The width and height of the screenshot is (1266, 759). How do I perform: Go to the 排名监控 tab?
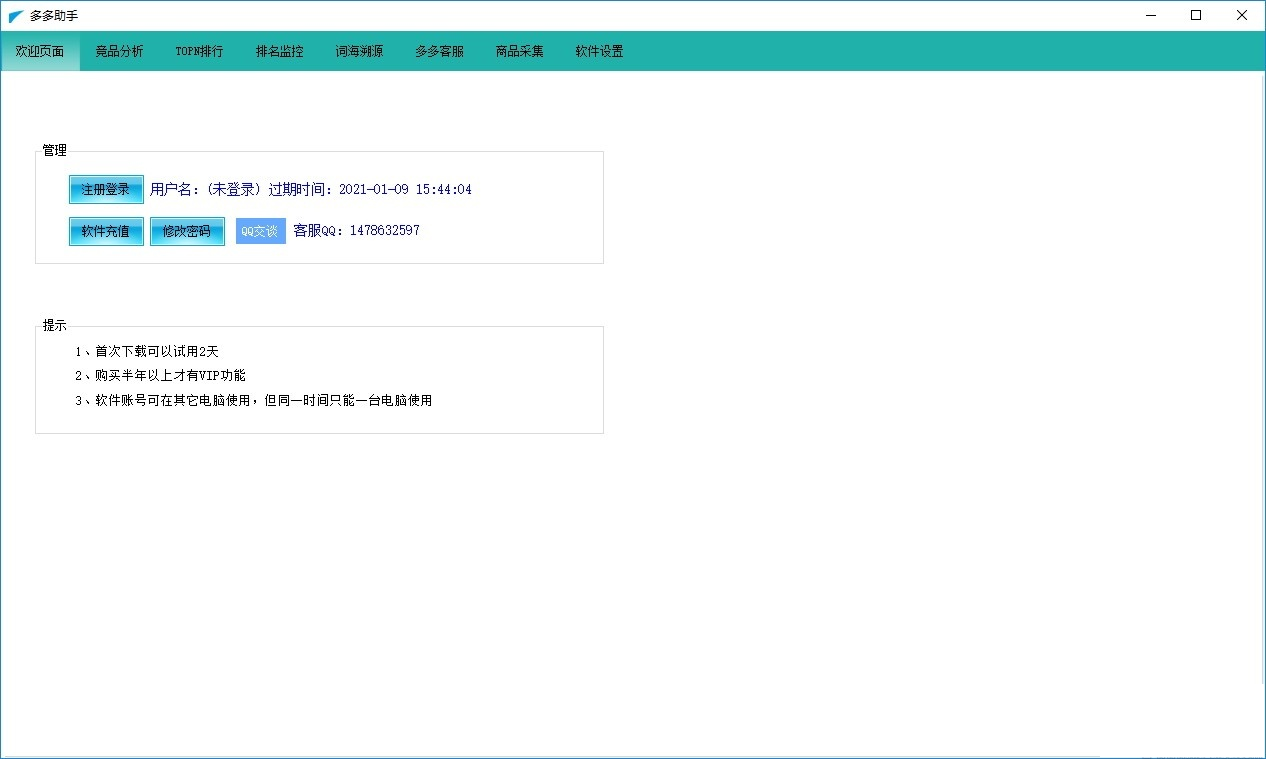pos(279,51)
